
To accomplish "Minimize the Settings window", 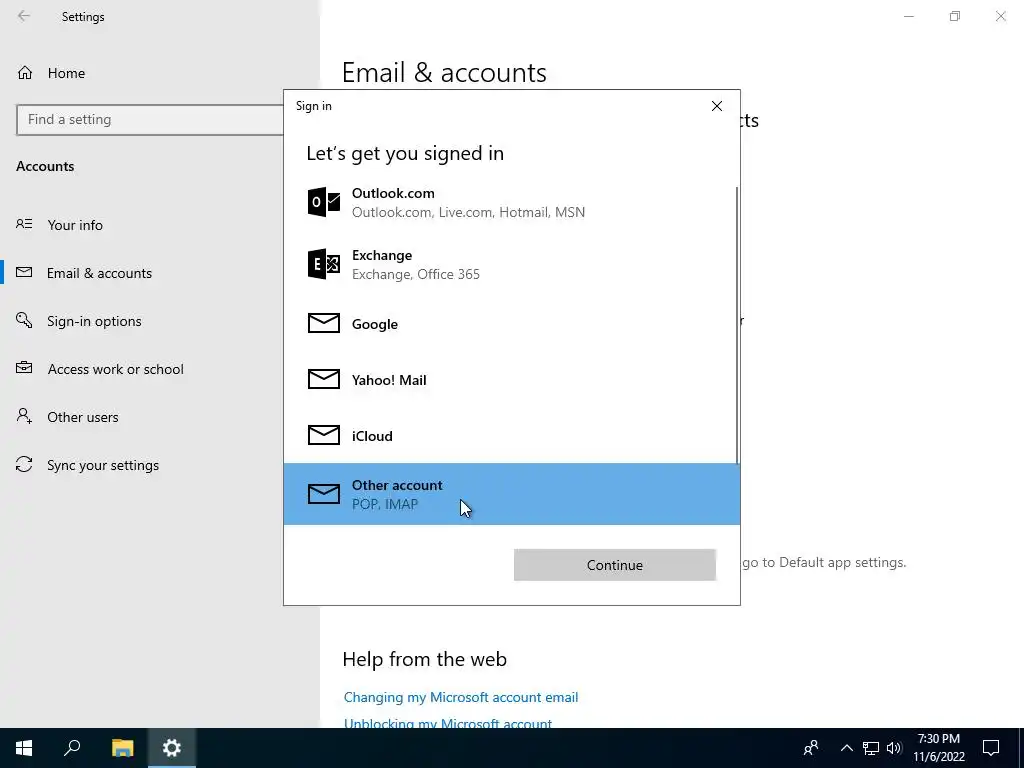I will coord(908,16).
